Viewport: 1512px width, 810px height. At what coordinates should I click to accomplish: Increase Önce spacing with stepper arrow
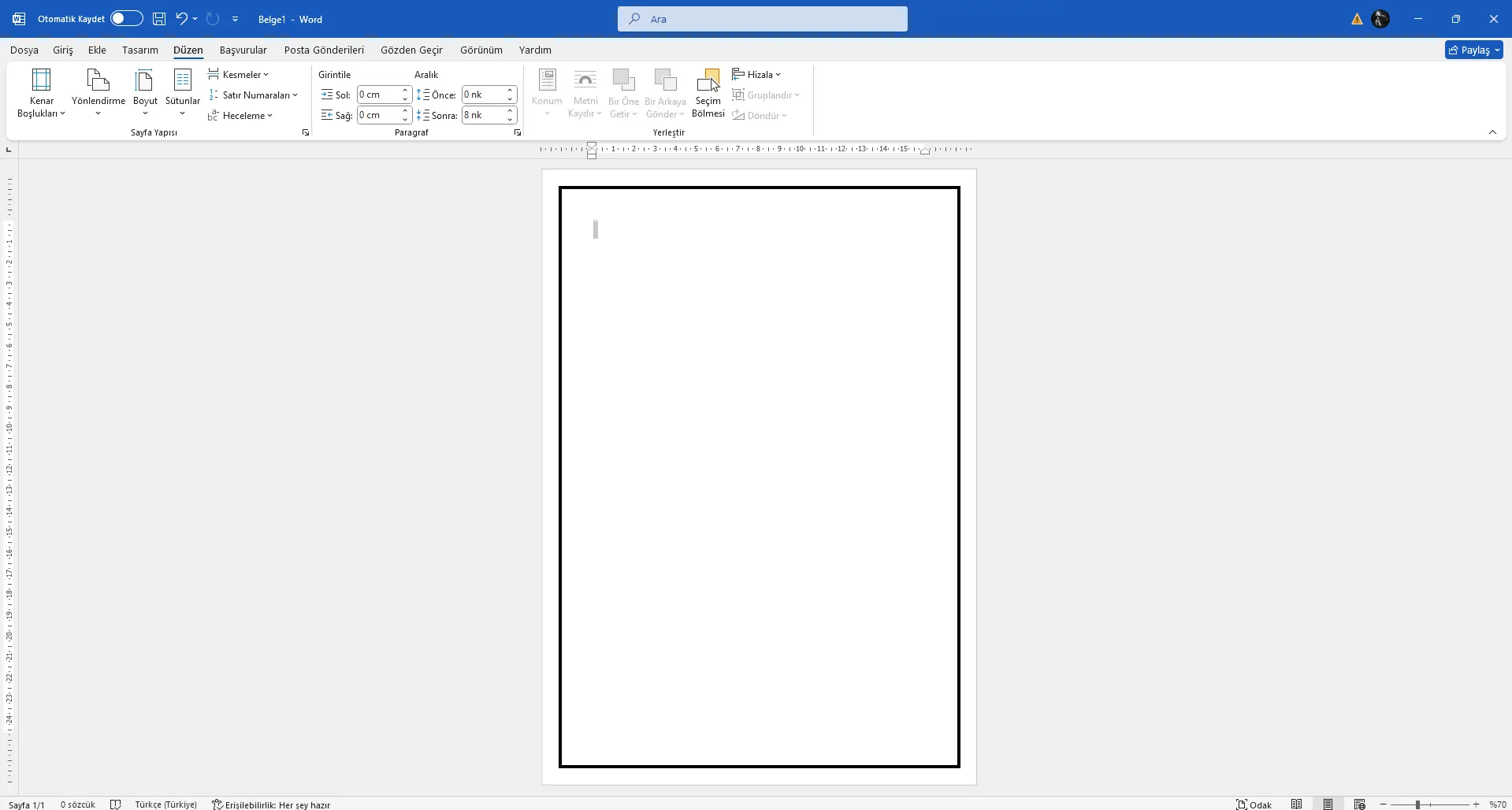(x=510, y=91)
